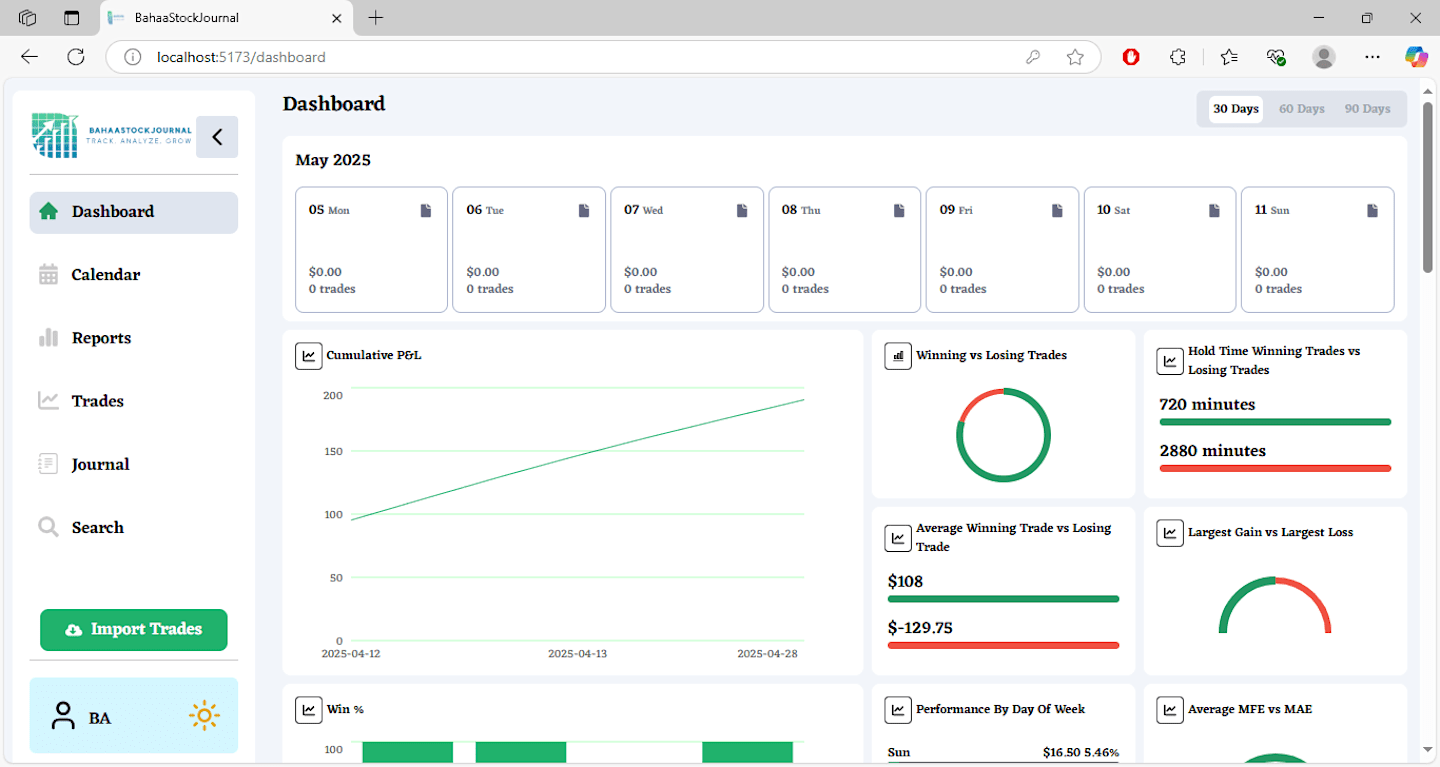The height and width of the screenshot is (767, 1440).
Task: Click the Import Trades button
Action: pyautogui.click(x=134, y=630)
